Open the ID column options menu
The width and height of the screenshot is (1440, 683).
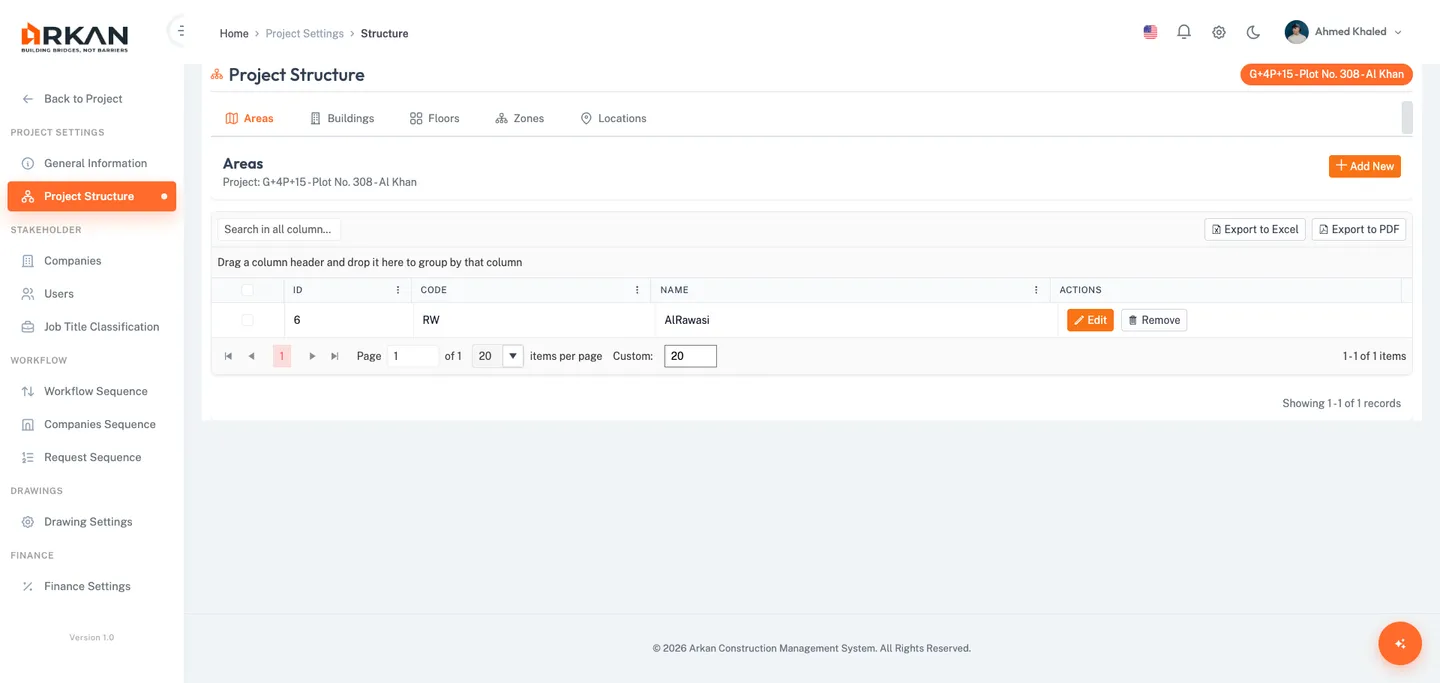pos(397,289)
